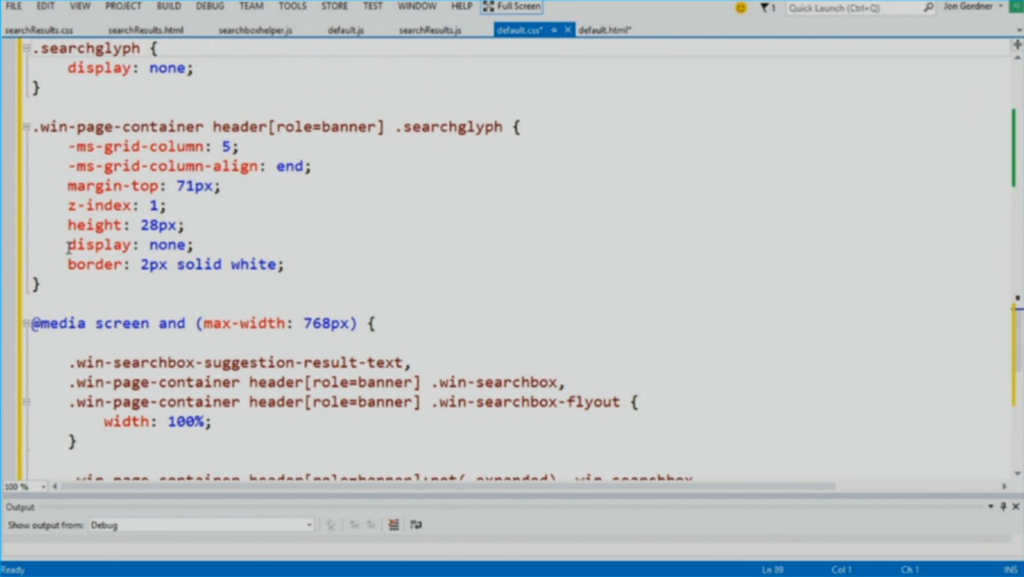This screenshot has height=577, width=1024.
Task: Open the TEAM menu
Action: click(x=251, y=7)
